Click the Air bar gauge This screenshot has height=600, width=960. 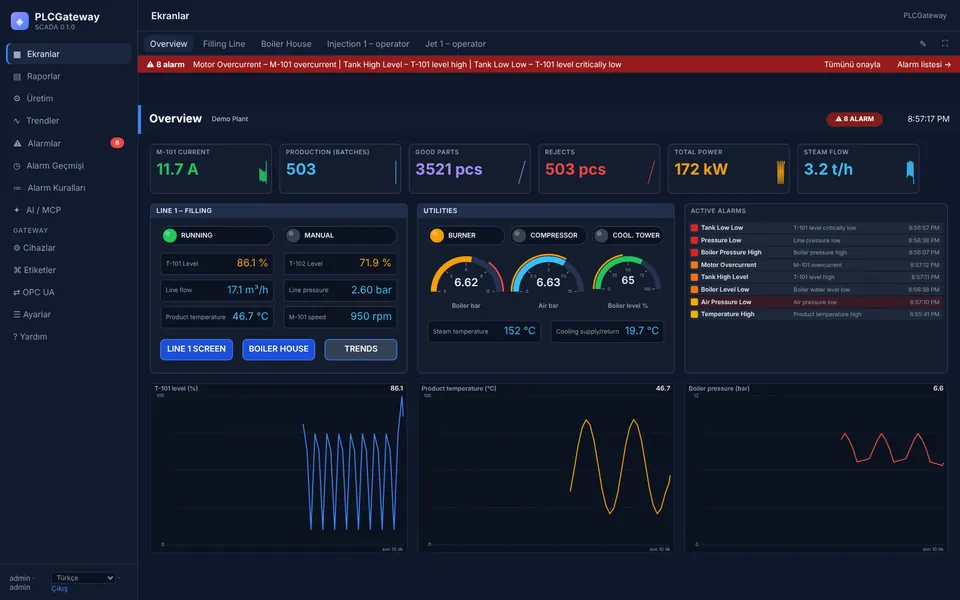pyautogui.click(x=548, y=280)
